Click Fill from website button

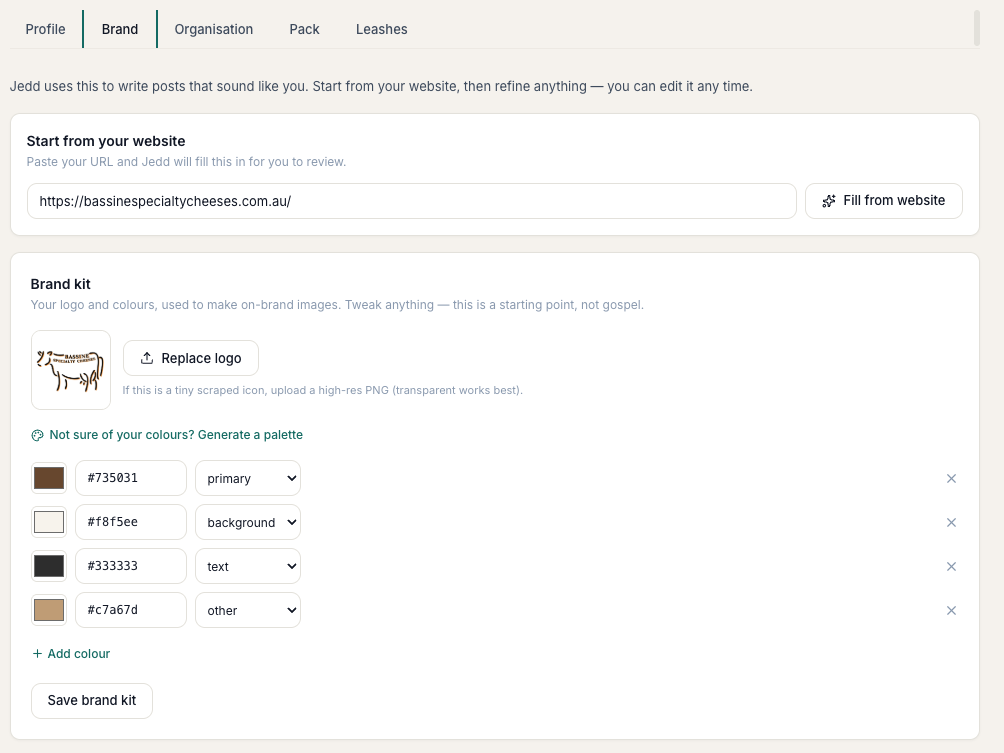pyautogui.click(x=884, y=201)
